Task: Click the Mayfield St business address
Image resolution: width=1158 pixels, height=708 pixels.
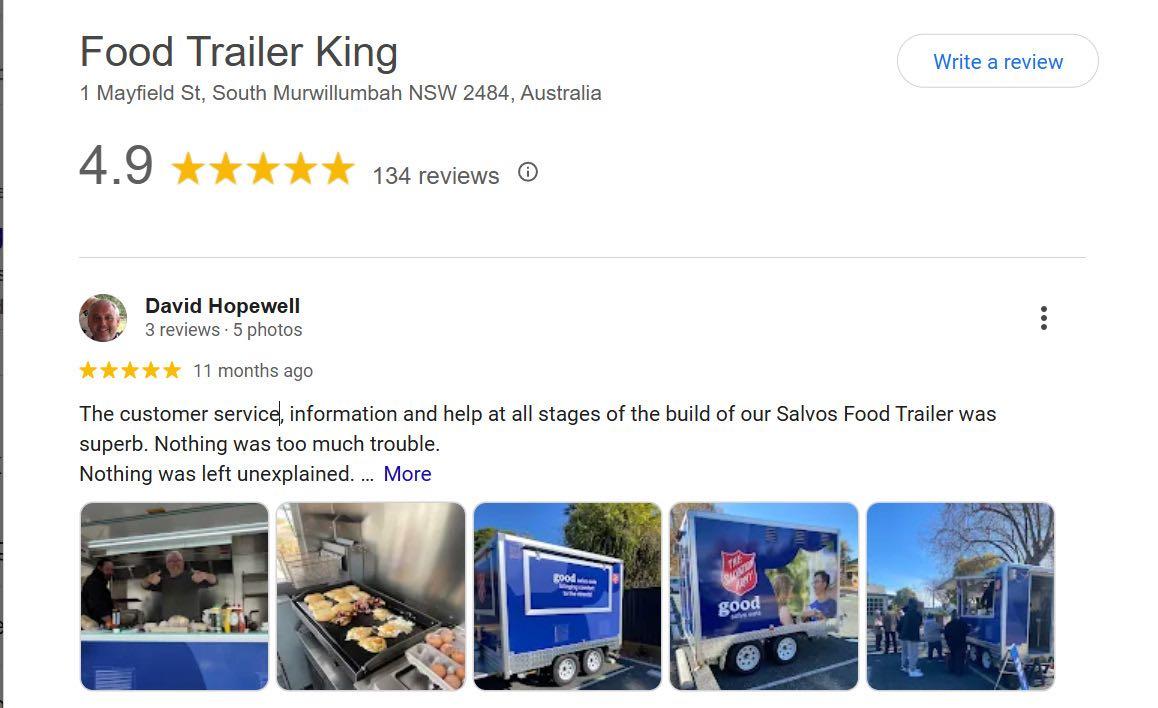Action: 340,93
